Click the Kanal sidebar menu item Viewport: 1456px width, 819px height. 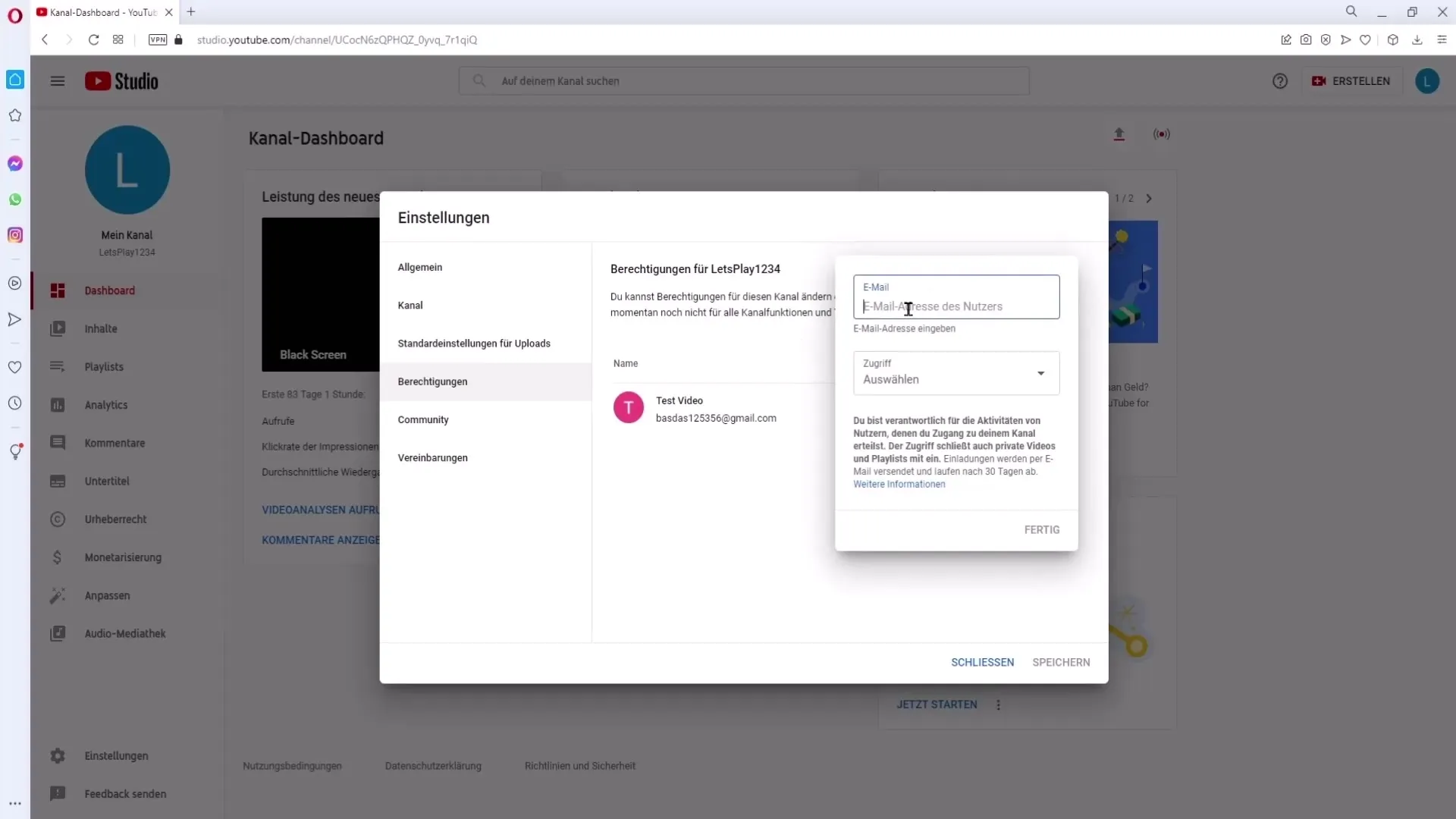pyautogui.click(x=411, y=305)
